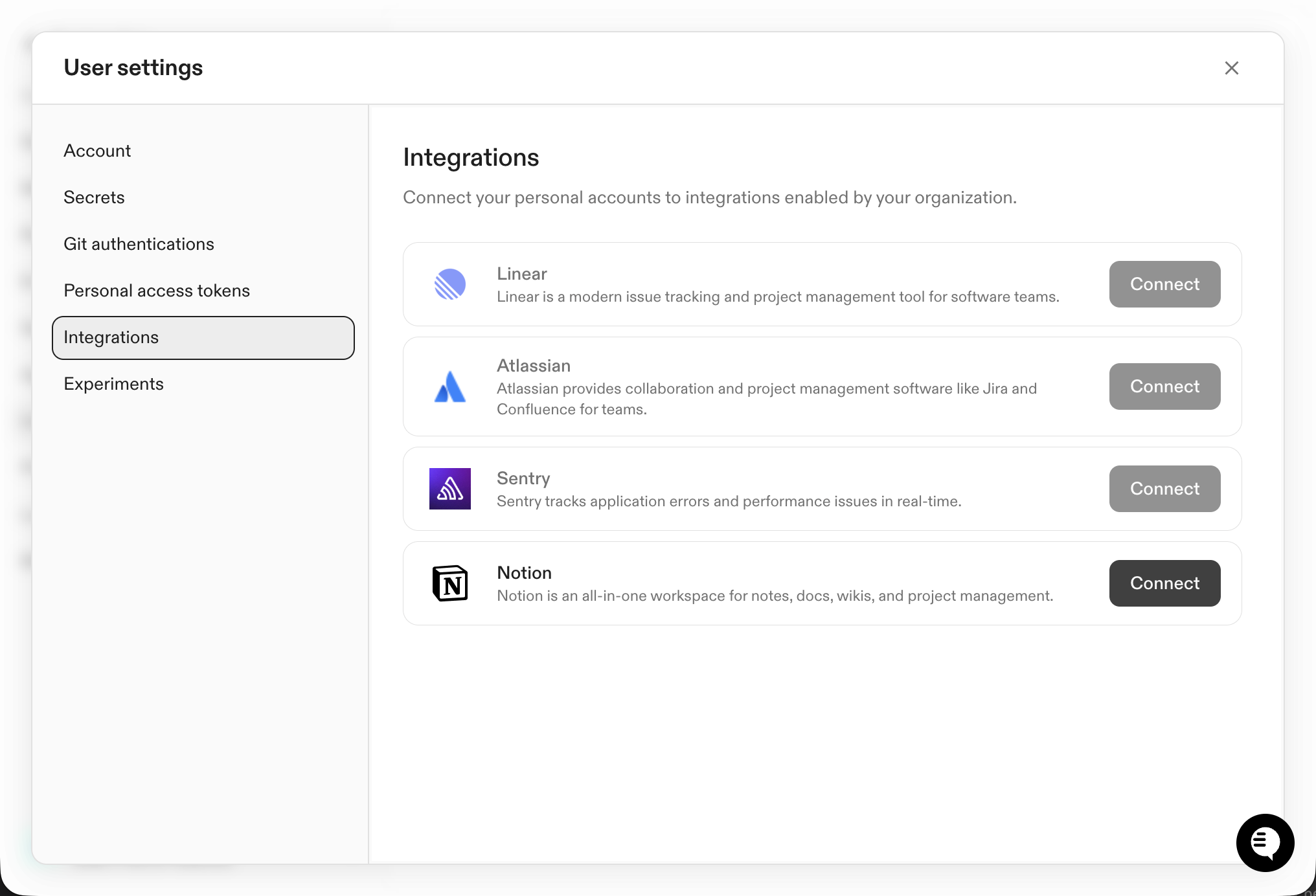Screen dimensions: 1316x896
Task: Open Git authentications settings
Action: 139,243
